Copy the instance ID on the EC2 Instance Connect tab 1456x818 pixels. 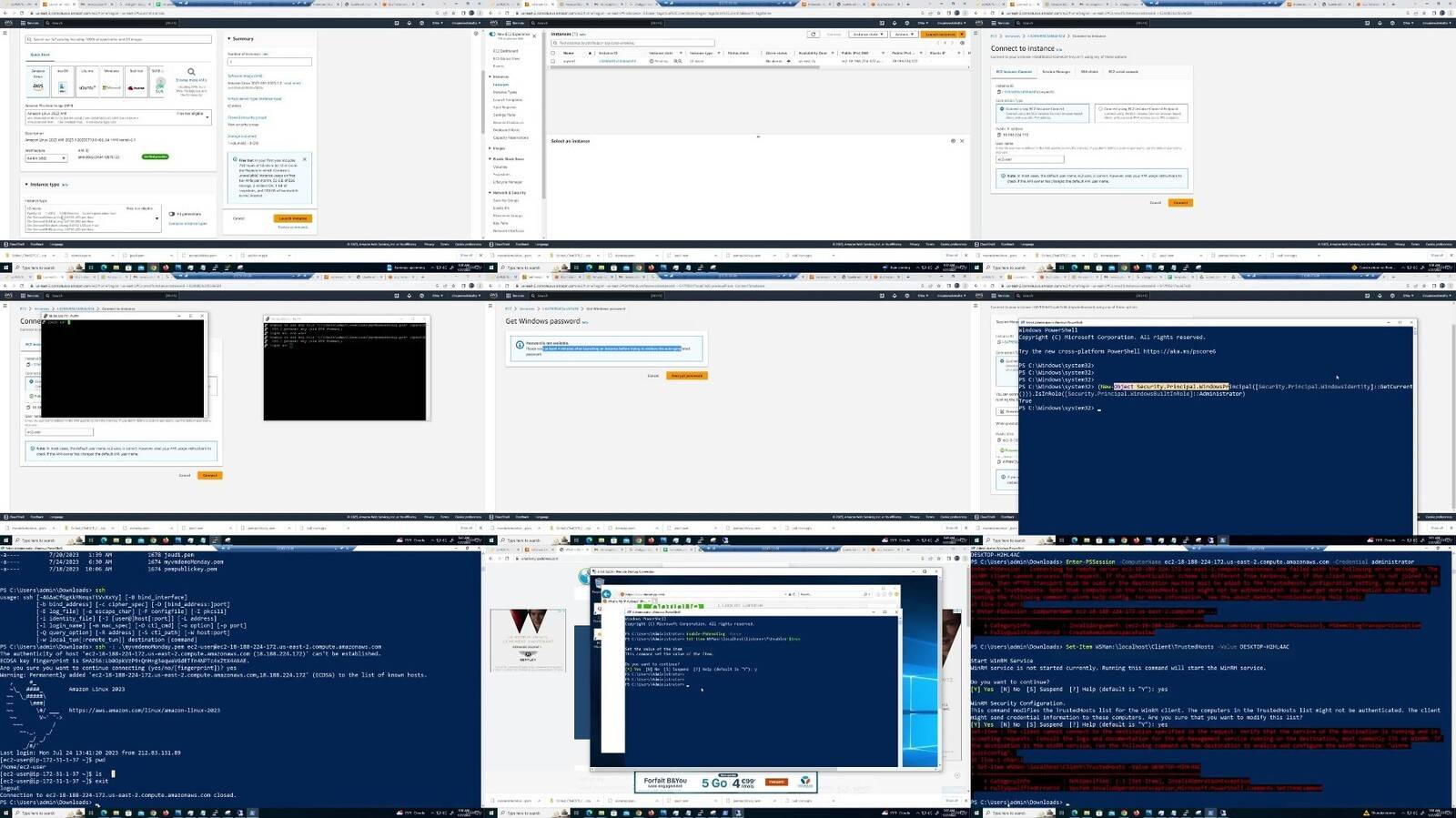coord(998,92)
